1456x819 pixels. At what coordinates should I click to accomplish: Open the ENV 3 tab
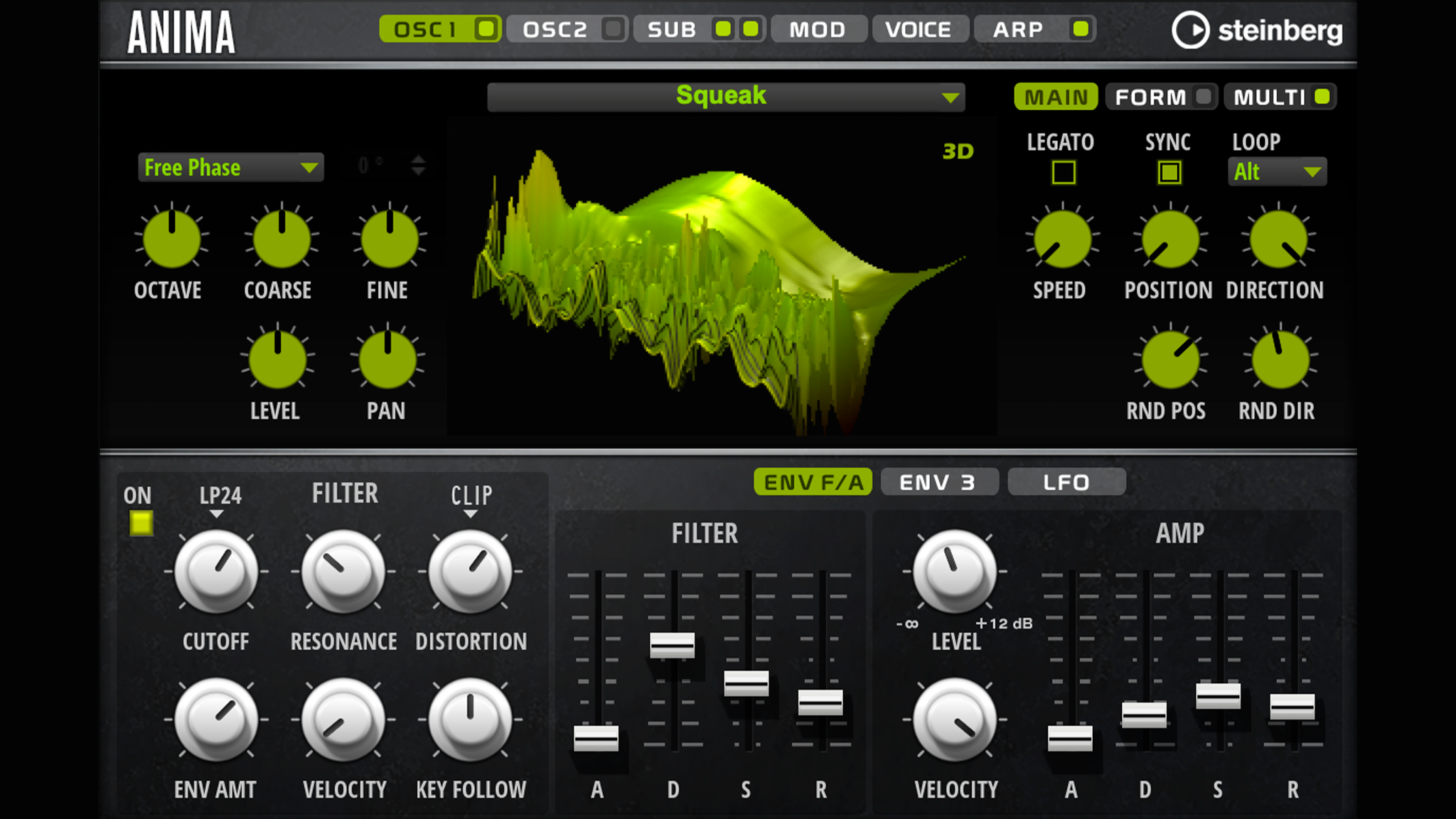938,482
